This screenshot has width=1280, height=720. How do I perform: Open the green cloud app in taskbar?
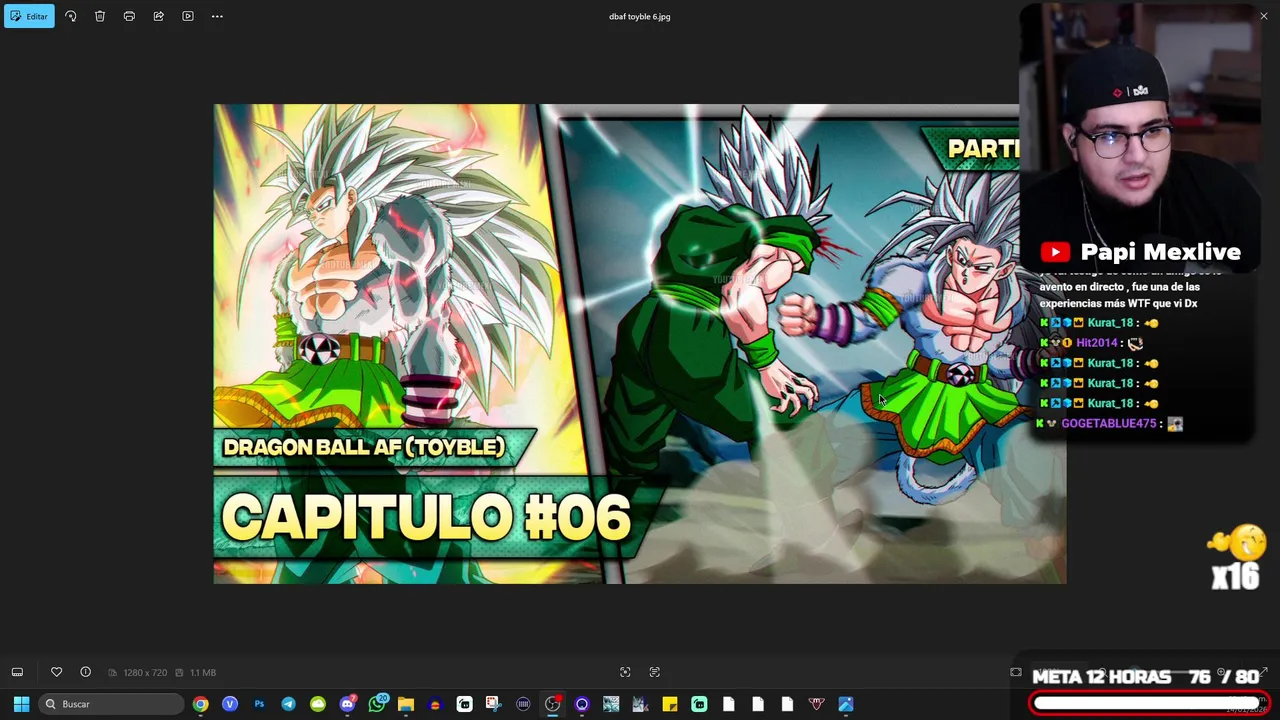coord(318,704)
